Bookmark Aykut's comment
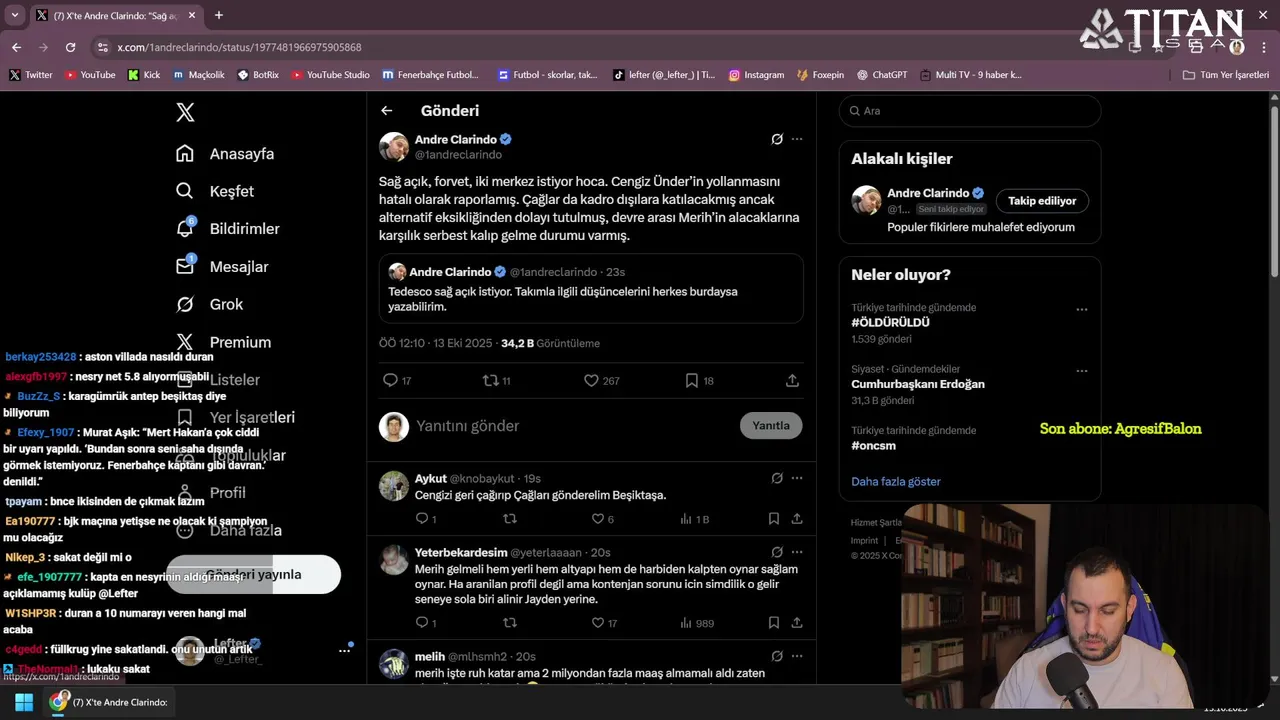 (774, 519)
